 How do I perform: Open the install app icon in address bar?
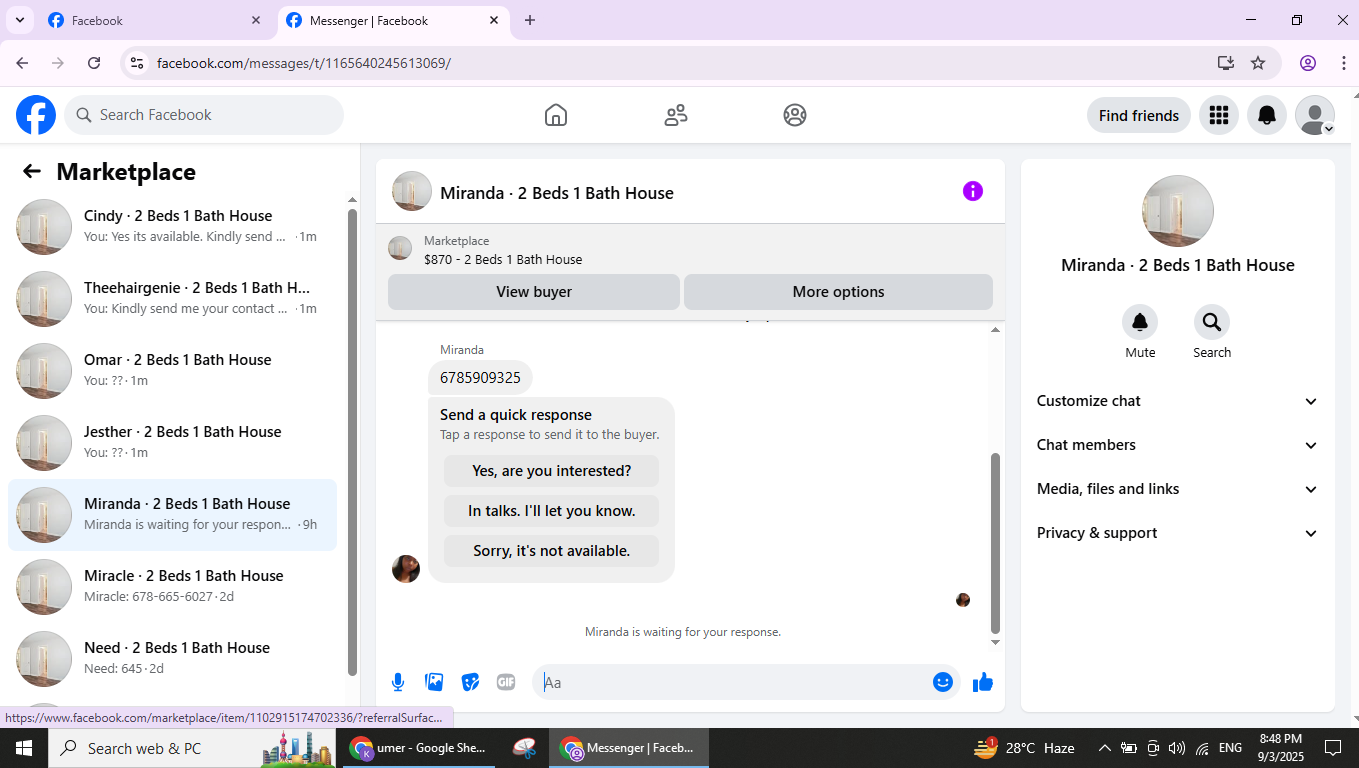pos(1226,63)
